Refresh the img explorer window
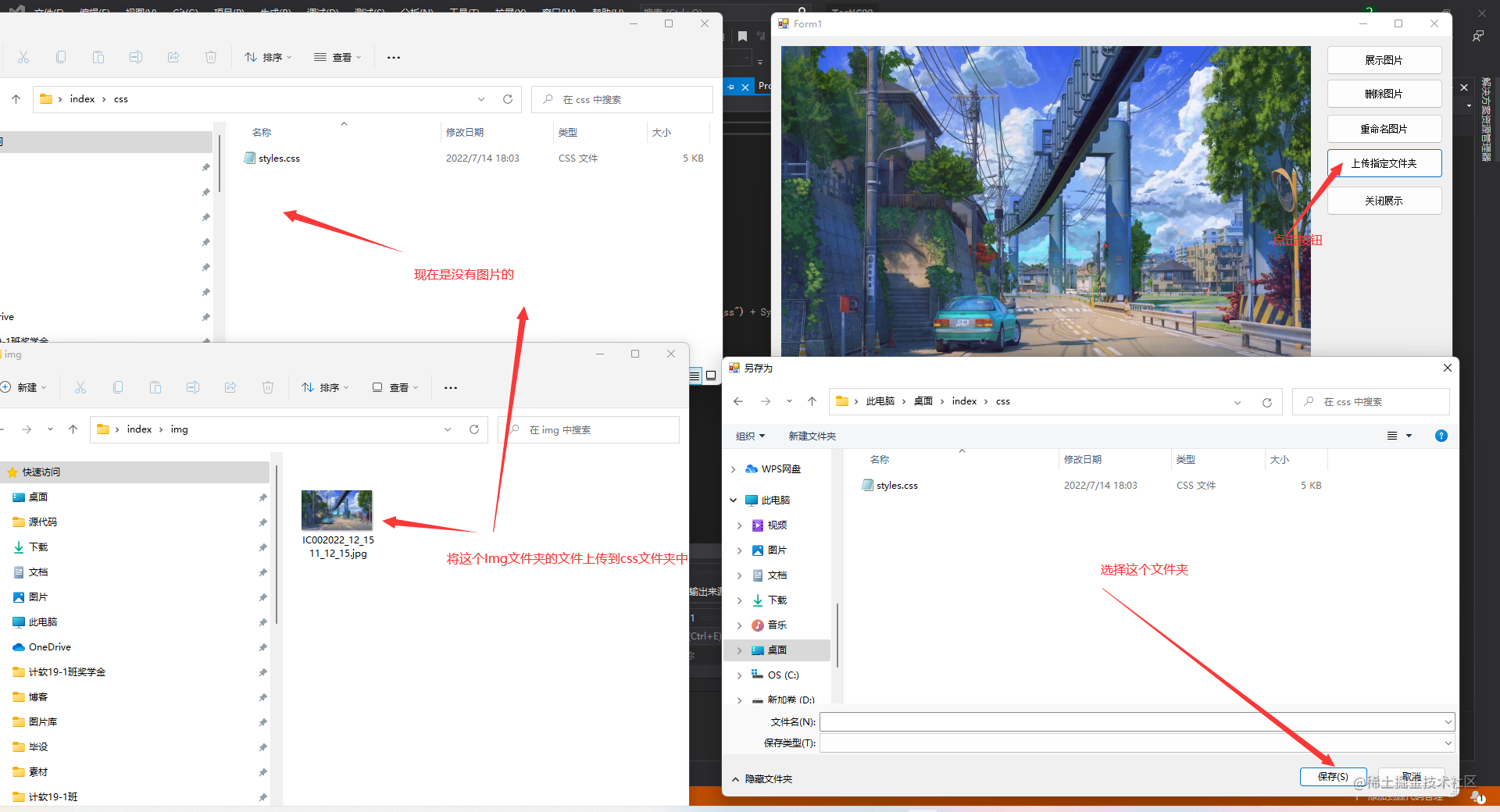Viewport: 1500px width, 812px height. point(474,429)
